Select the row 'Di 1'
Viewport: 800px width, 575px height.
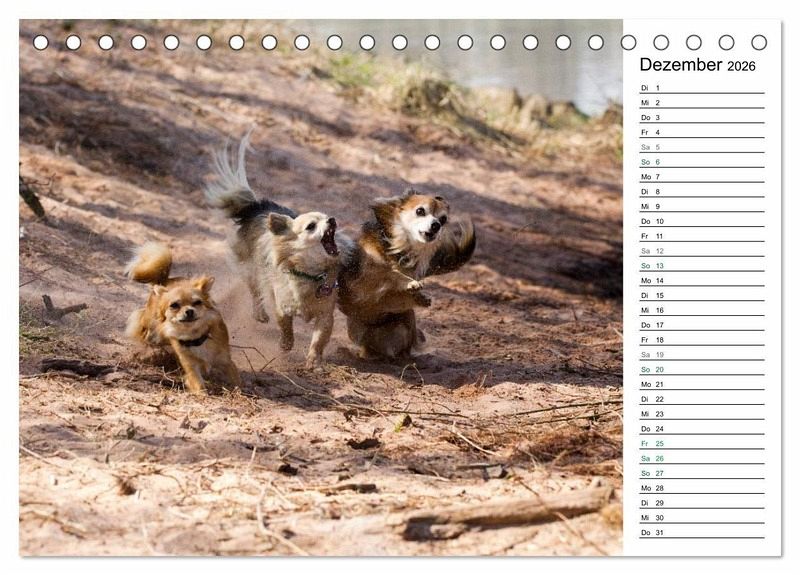[x=702, y=88]
